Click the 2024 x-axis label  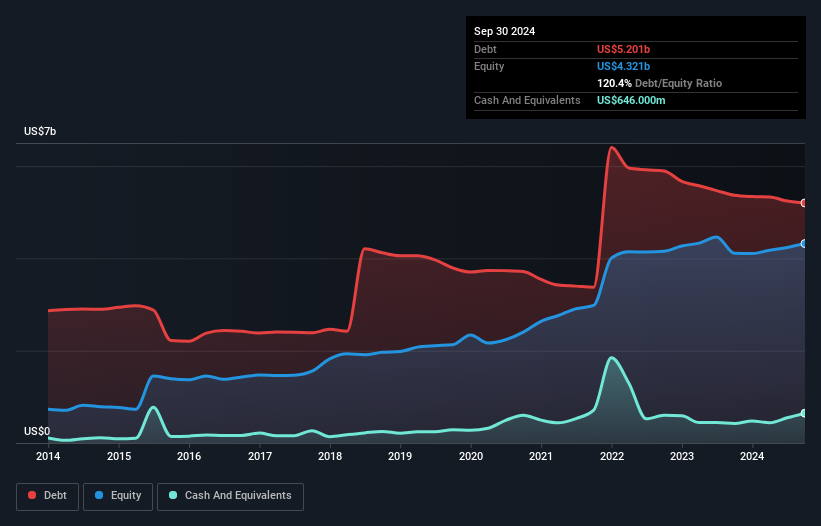752,456
